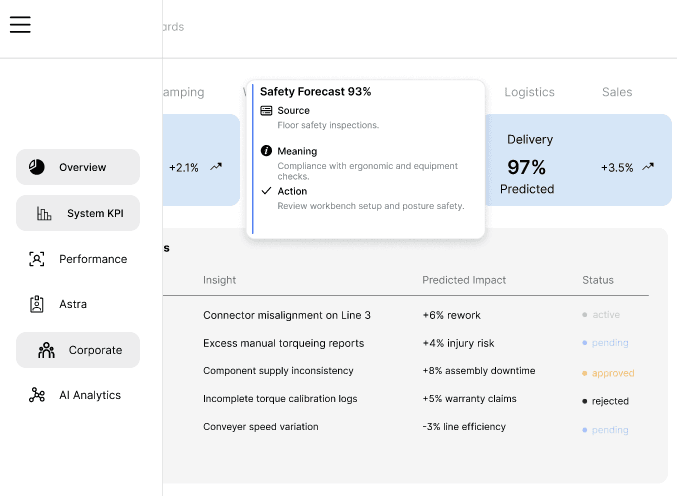Image resolution: width=677 pixels, height=496 pixels.
Task: Open the hamburger menu icon
Action: 20,25
